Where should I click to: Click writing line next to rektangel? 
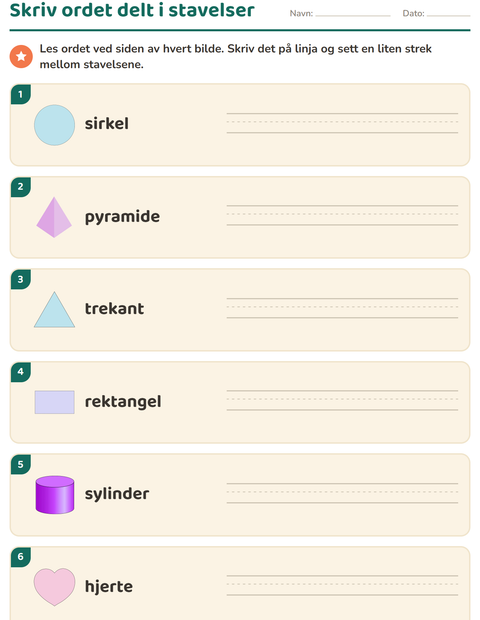342,401
